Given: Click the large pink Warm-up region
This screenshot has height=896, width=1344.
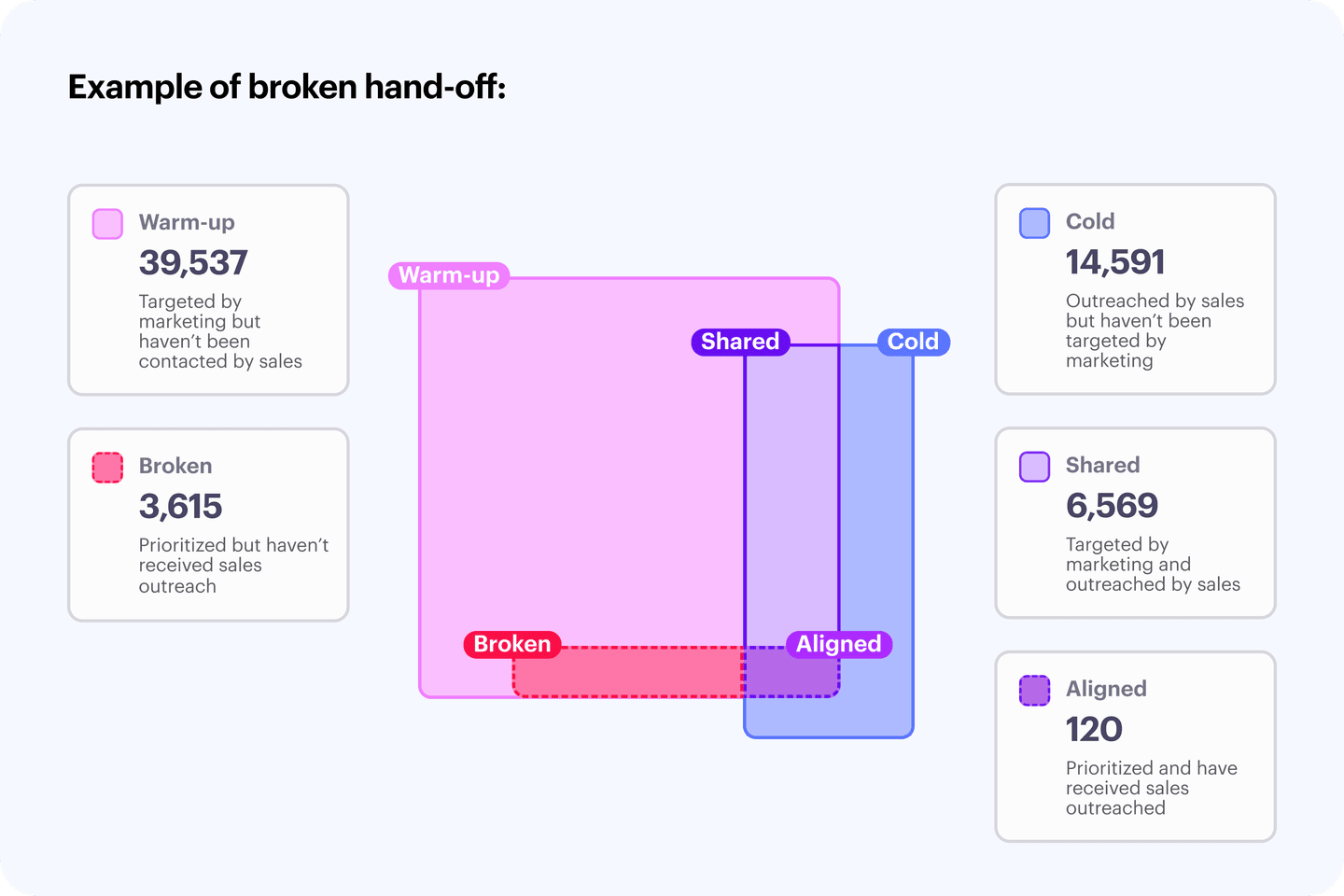Looking at the screenshot, I should tap(579, 467).
